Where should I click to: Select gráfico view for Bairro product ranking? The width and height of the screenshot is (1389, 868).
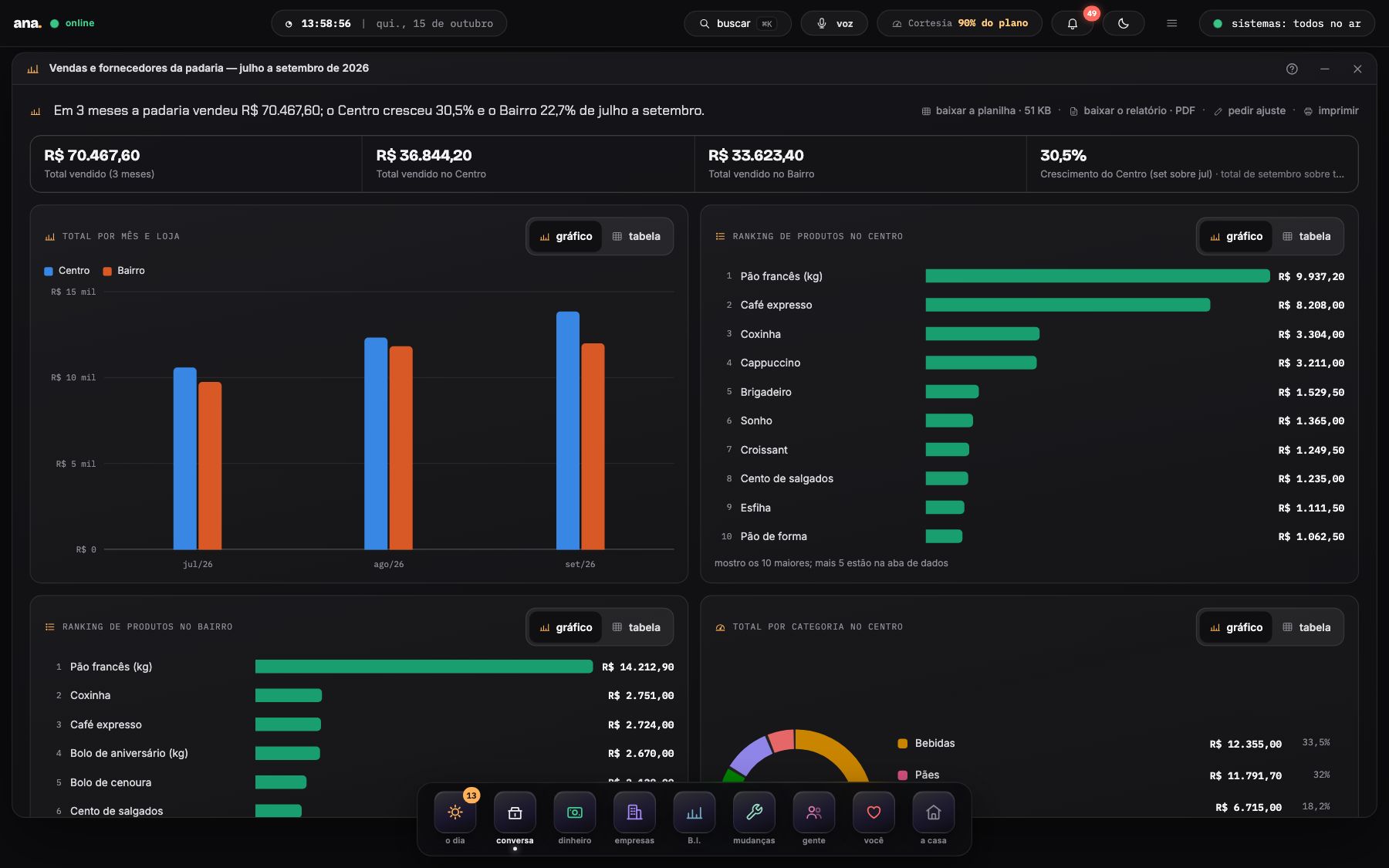click(x=566, y=627)
